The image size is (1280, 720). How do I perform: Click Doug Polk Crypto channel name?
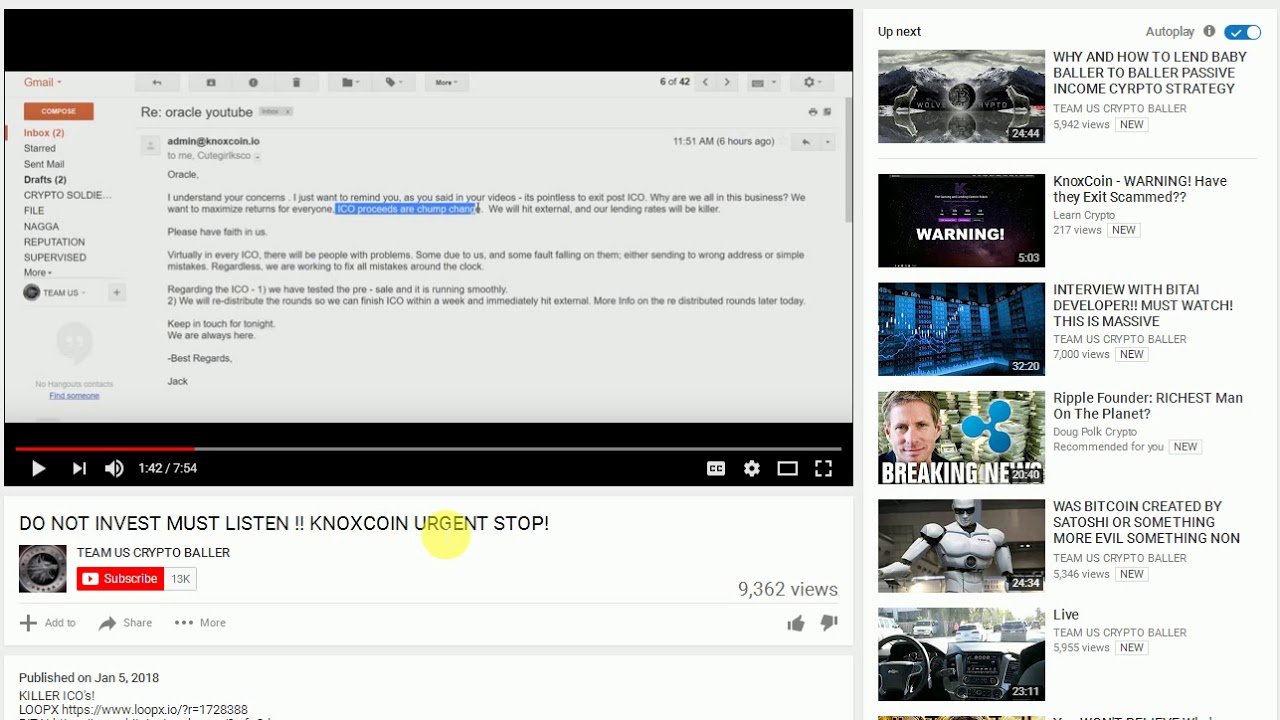point(1094,432)
